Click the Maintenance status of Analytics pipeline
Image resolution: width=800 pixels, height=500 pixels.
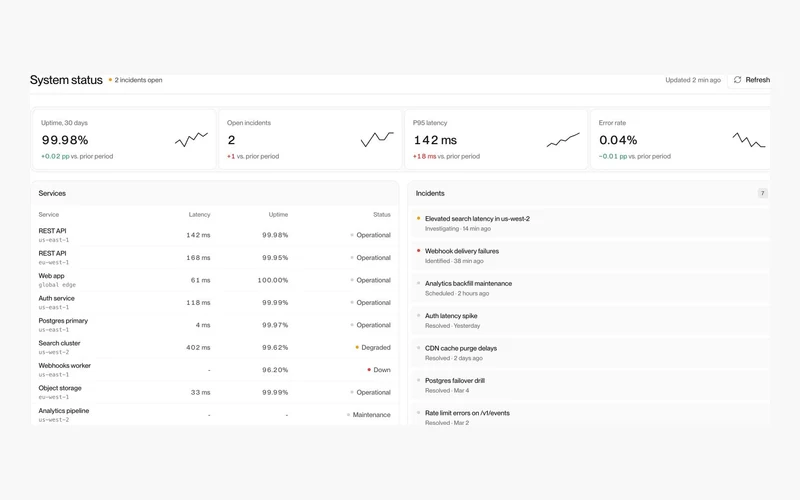368,415
